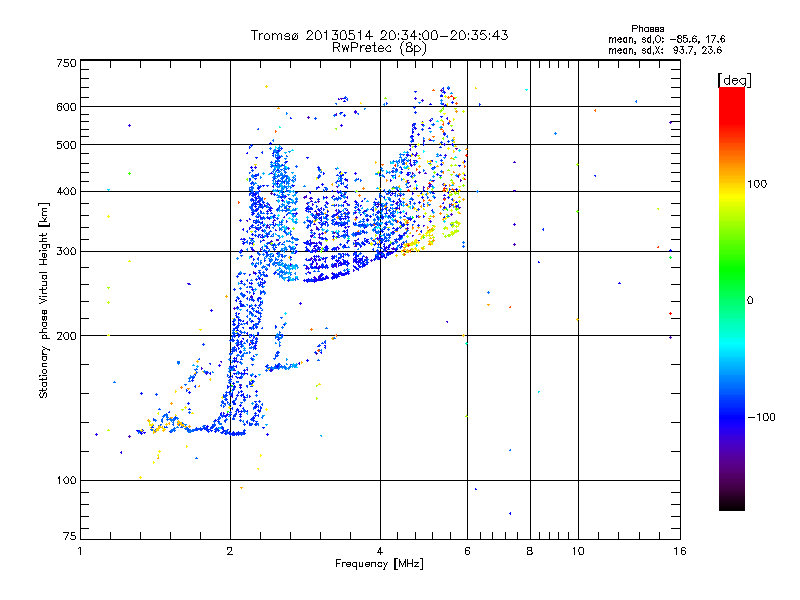Click the '4' x-axis tick label
The width and height of the screenshot is (800, 600).
[x=380, y=551]
